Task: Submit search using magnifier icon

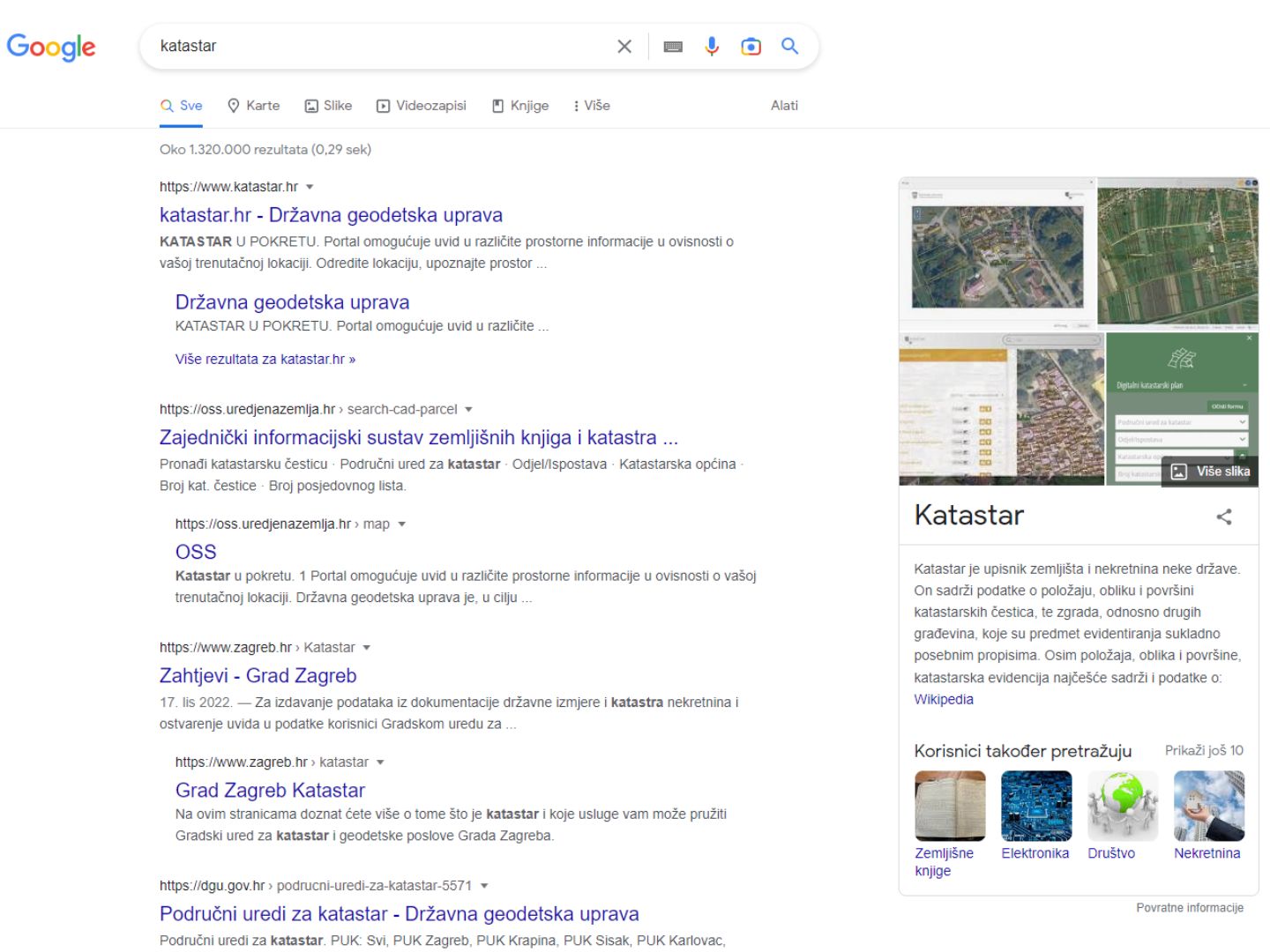Action: [790, 46]
